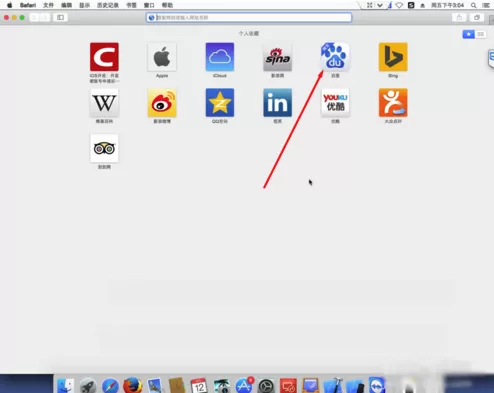The image size is (494, 393).
Task: Open Xcode hammer icon in Dock
Action: (x=333, y=386)
